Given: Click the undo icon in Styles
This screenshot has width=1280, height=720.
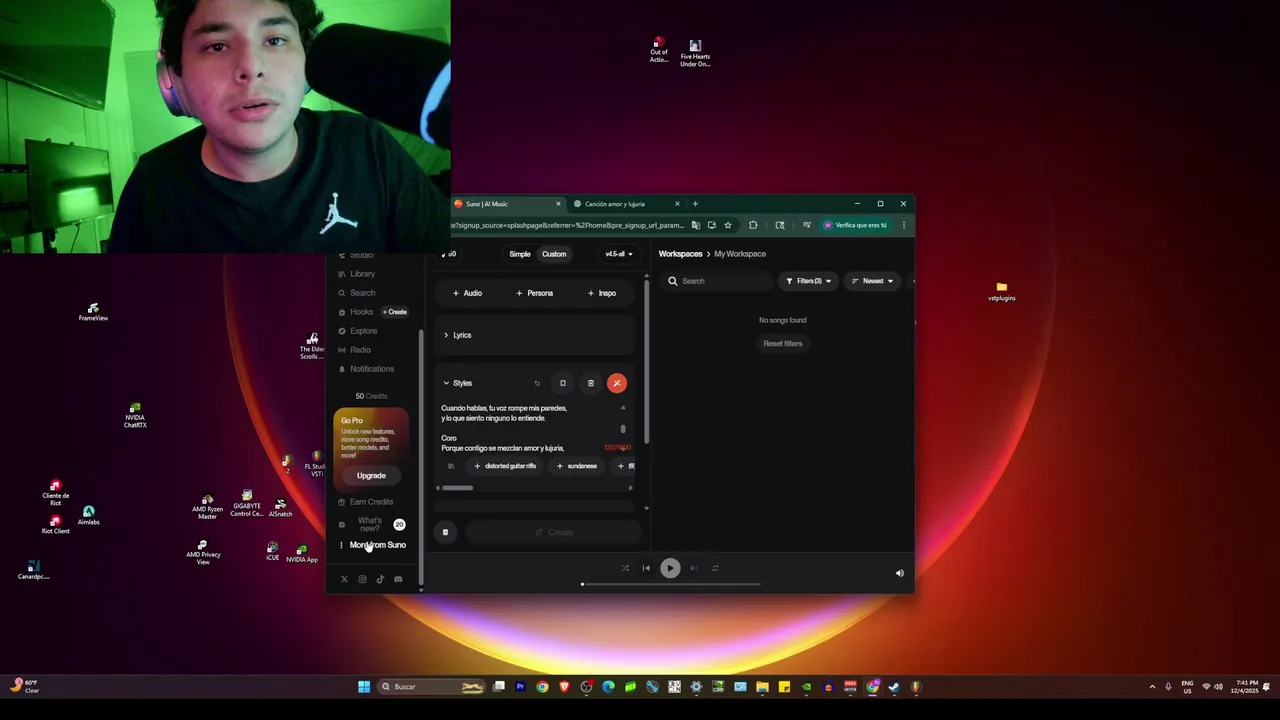Looking at the screenshot, I should (537, 383).
